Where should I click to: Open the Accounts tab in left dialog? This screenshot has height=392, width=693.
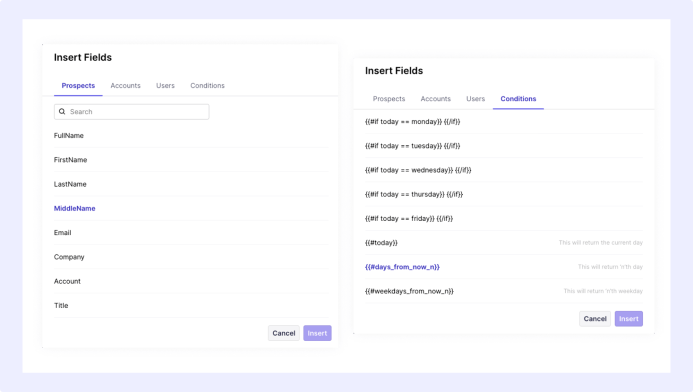pyautogui.click(x=126, y=85)
